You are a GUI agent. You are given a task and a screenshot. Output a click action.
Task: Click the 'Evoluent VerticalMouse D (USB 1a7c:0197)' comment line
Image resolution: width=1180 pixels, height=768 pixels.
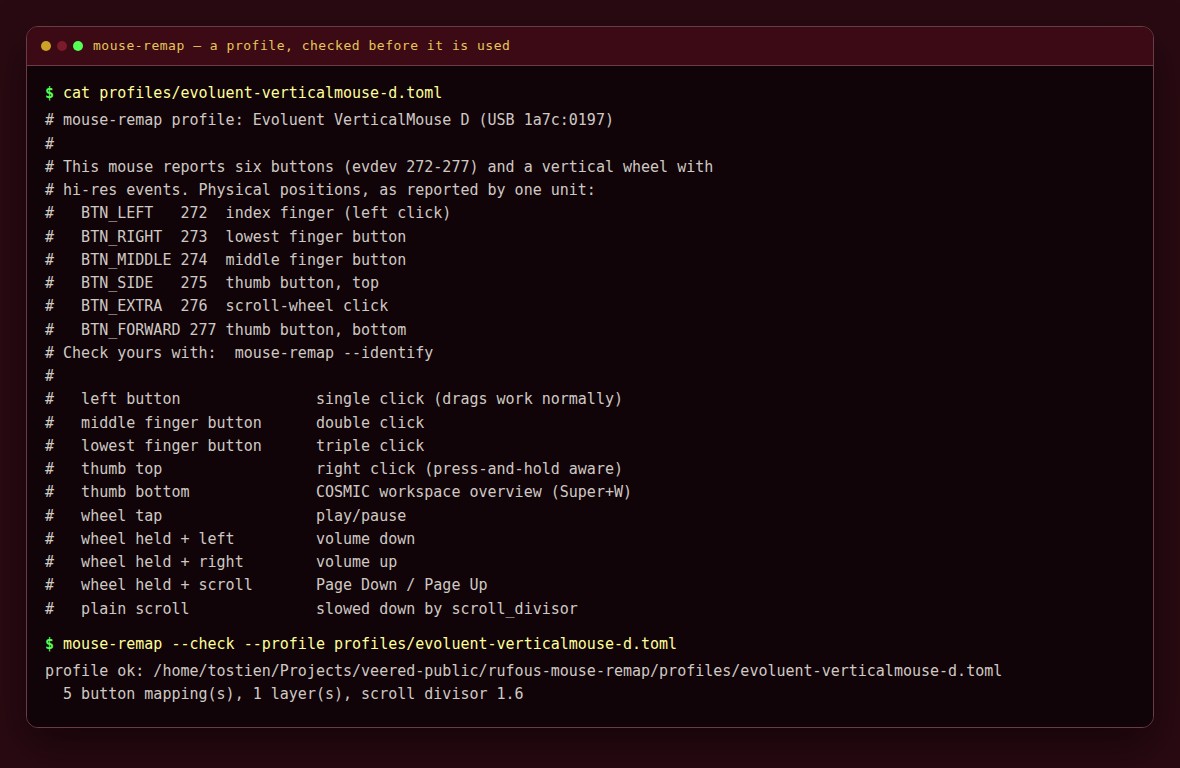329,120
